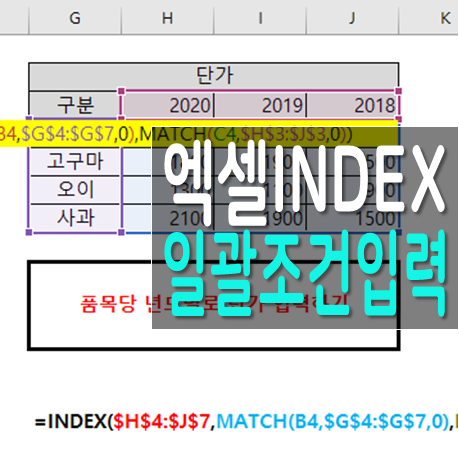
Task: Select column J header
Action: (x=352, y=17)
